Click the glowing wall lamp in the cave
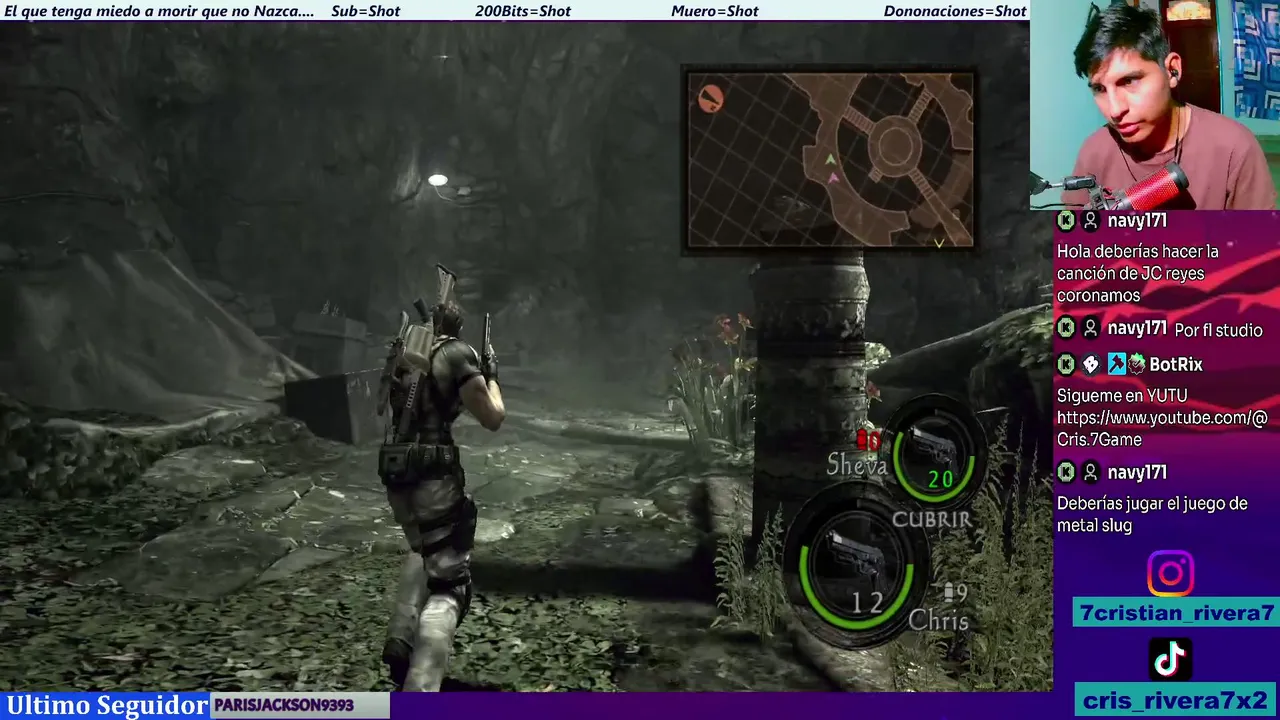 coord(438,180)
